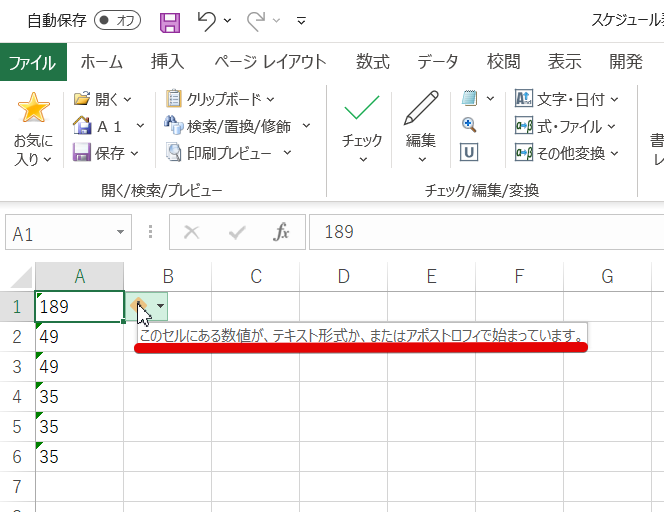Image resolution: width=664 pixels, height=512 pixels.
Task: Click the purple Save floppy icon
Action: (x=170, y=22)
